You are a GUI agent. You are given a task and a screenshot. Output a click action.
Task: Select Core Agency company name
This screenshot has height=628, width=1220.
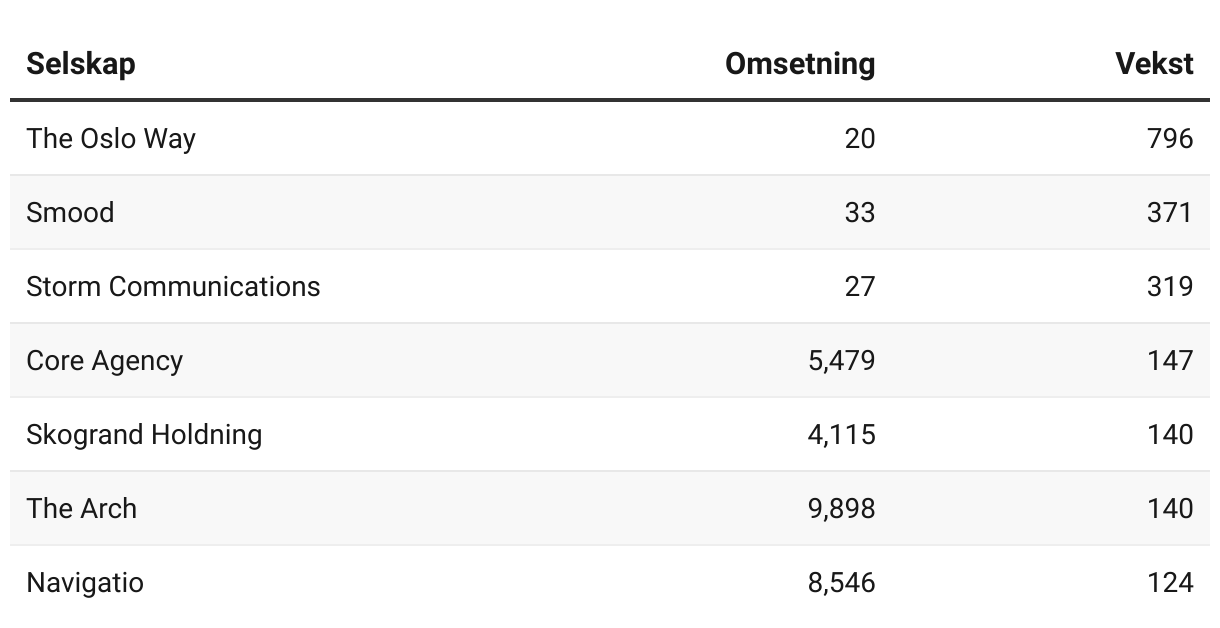coord(105,360)
